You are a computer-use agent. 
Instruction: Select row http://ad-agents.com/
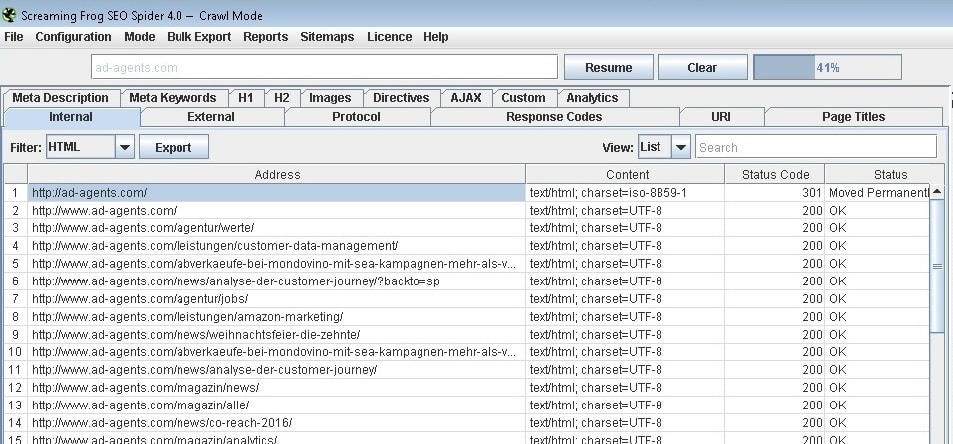click(x=277, y=193)
